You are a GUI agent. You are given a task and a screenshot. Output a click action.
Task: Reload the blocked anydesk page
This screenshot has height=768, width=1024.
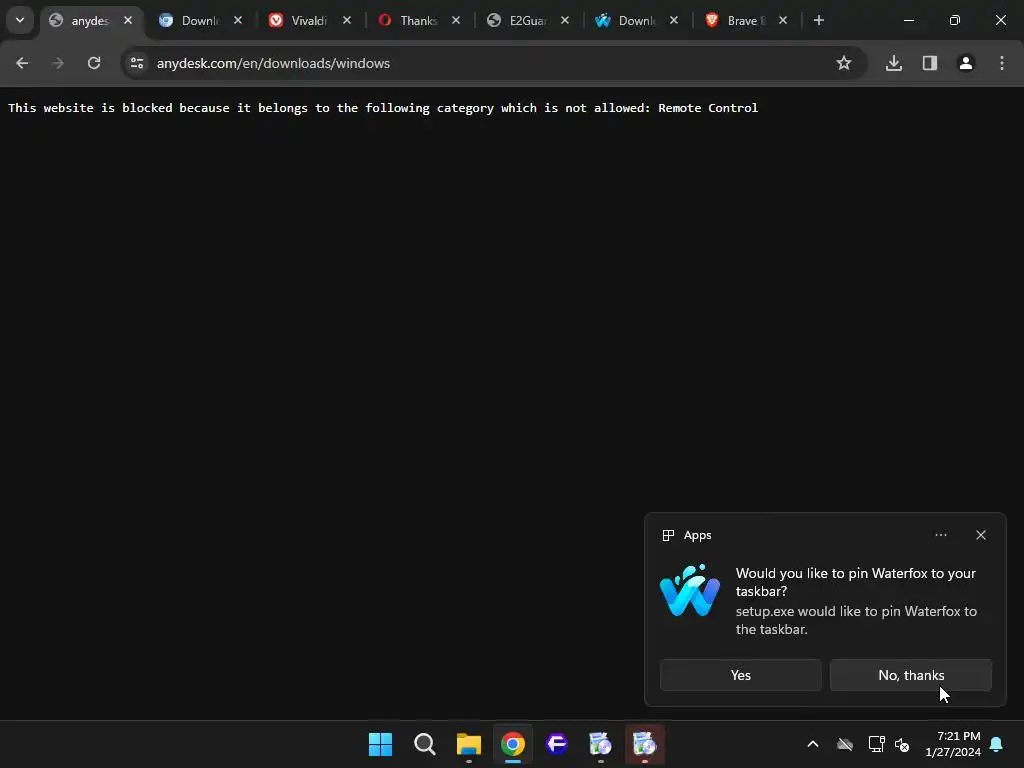tap(94, 63)
